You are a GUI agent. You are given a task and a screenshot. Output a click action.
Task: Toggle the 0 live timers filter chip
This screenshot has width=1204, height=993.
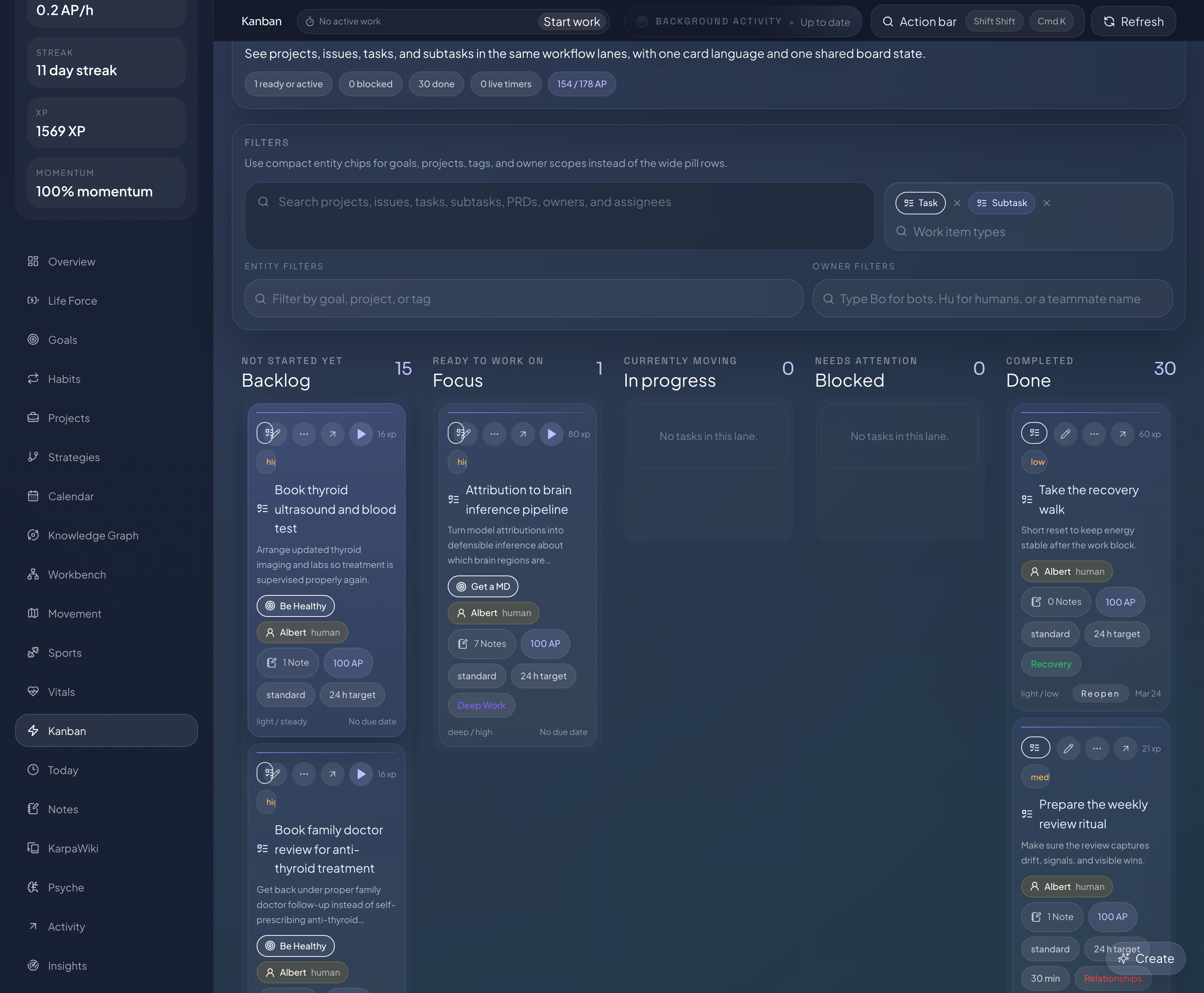505,84
